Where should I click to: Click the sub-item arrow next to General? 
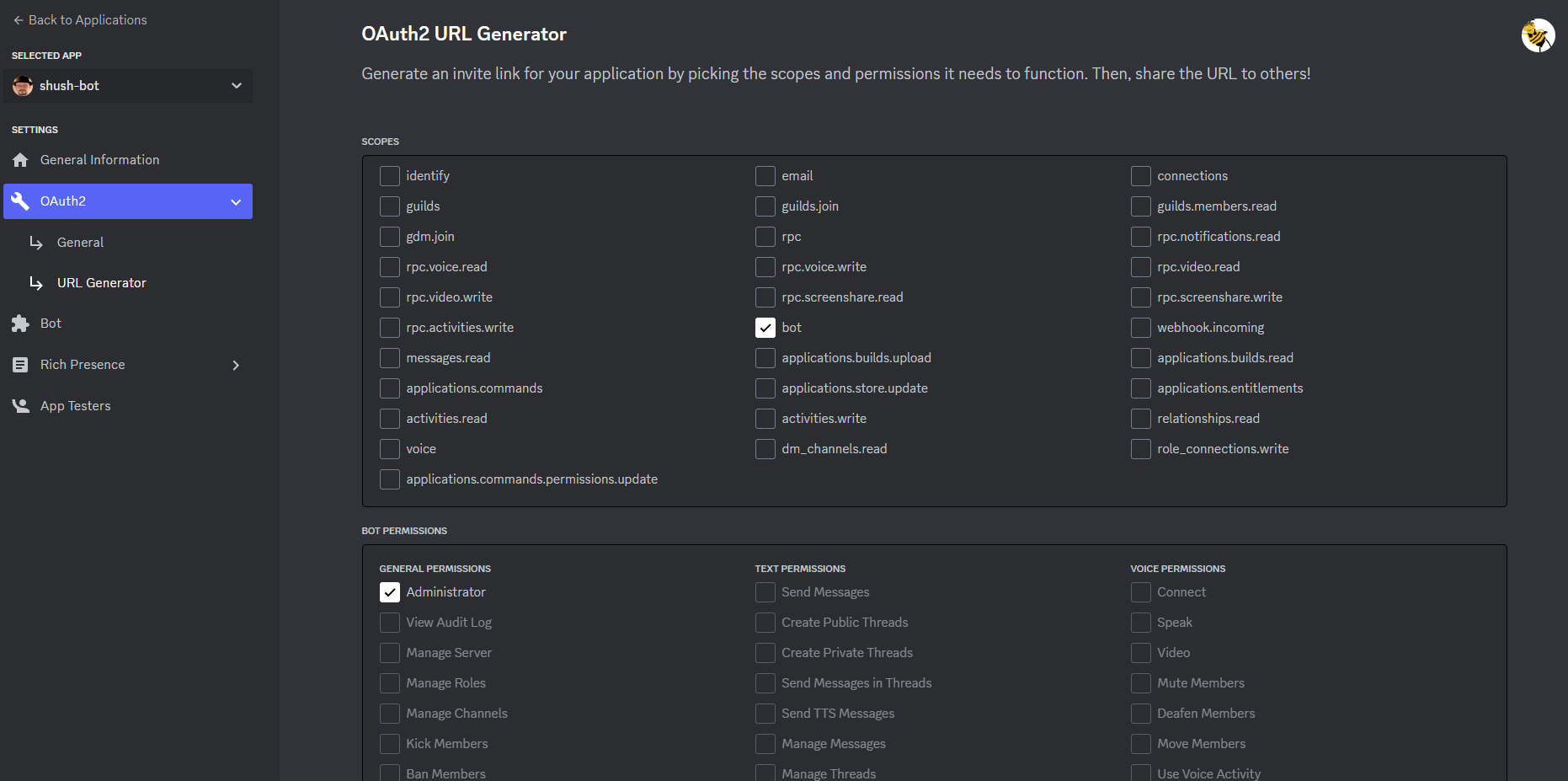36,243
